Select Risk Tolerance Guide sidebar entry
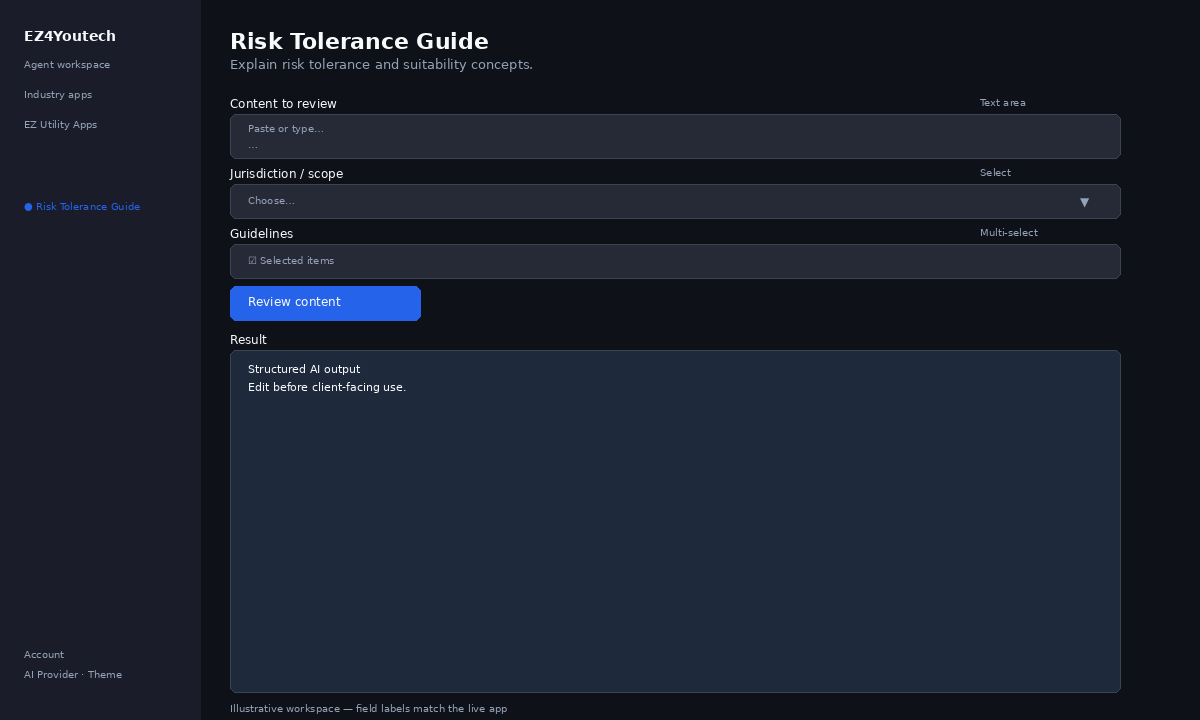Image resolution: width=1200 pixels, height=720 pixels. [82, 207]
